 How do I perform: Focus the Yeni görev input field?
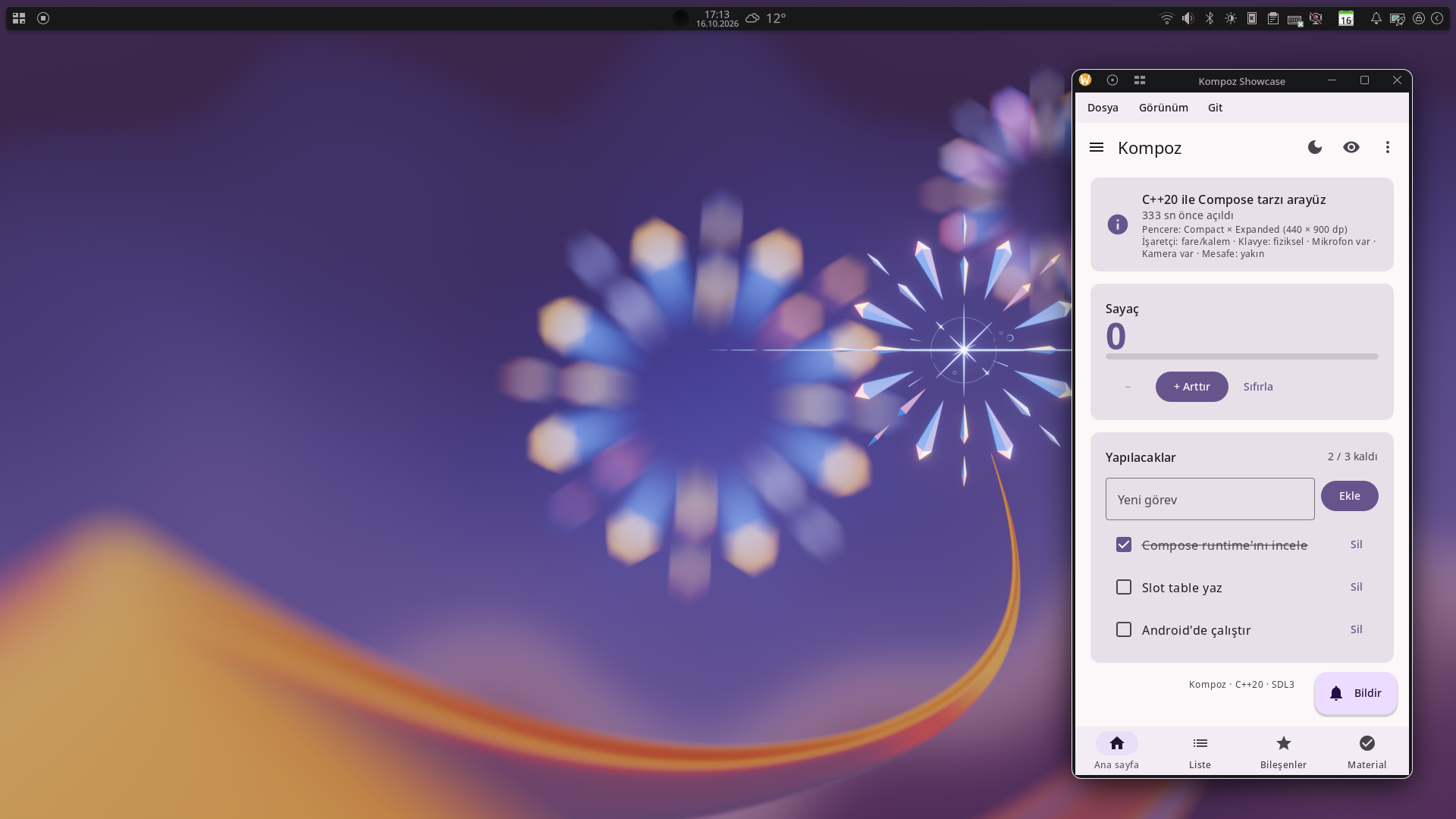click(x=1210, y=499)
